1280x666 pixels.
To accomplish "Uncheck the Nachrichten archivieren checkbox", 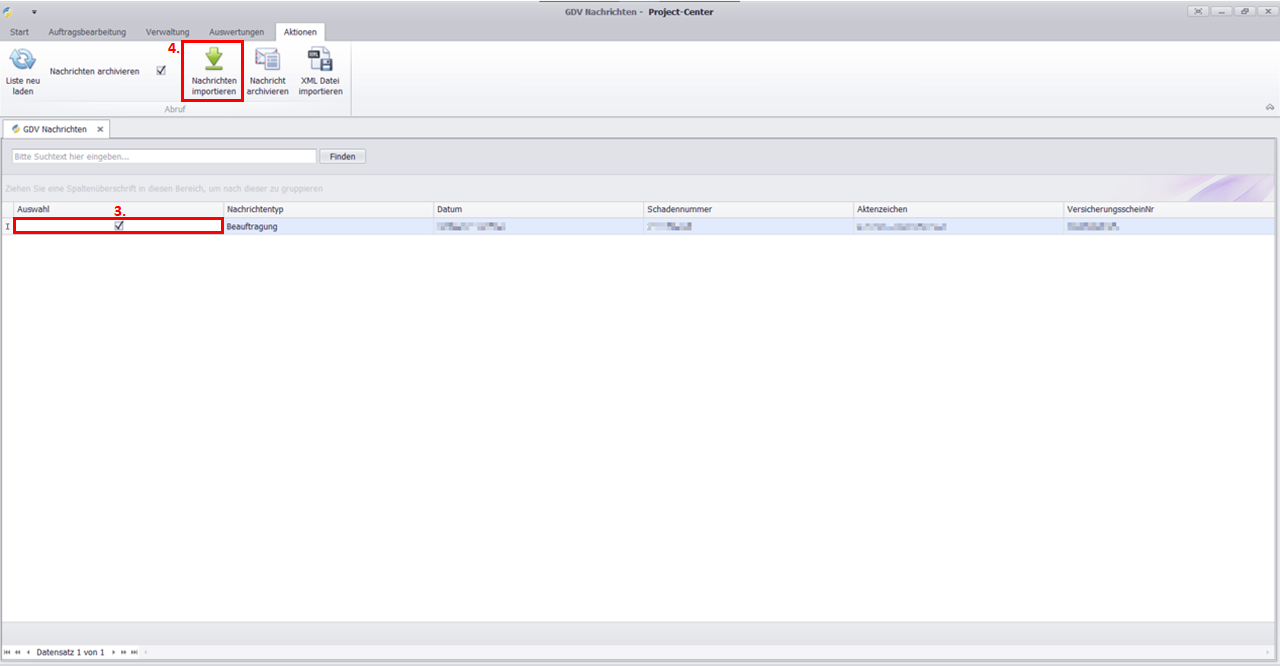I will (161, 71).
